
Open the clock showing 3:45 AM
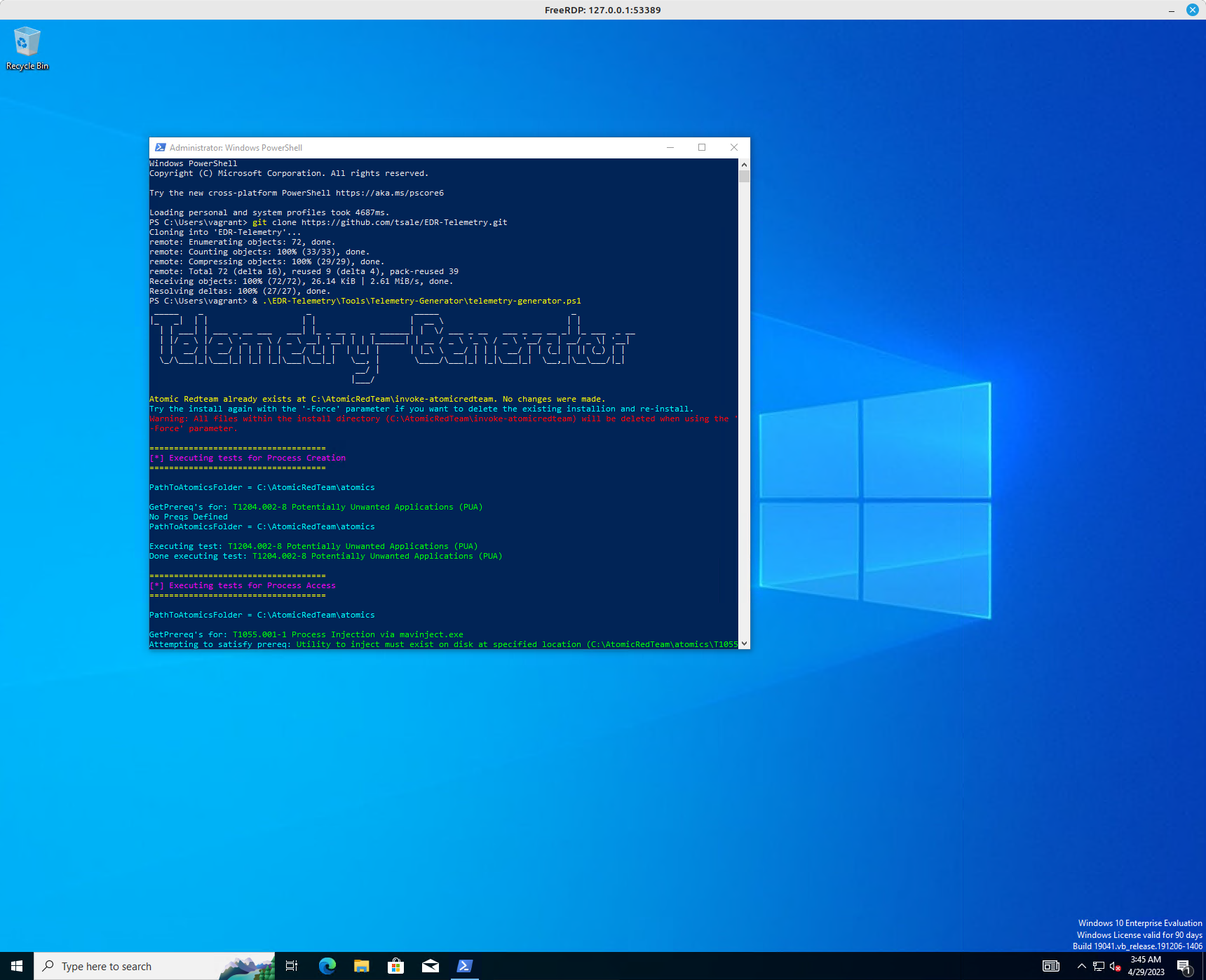click(1146, 966)
